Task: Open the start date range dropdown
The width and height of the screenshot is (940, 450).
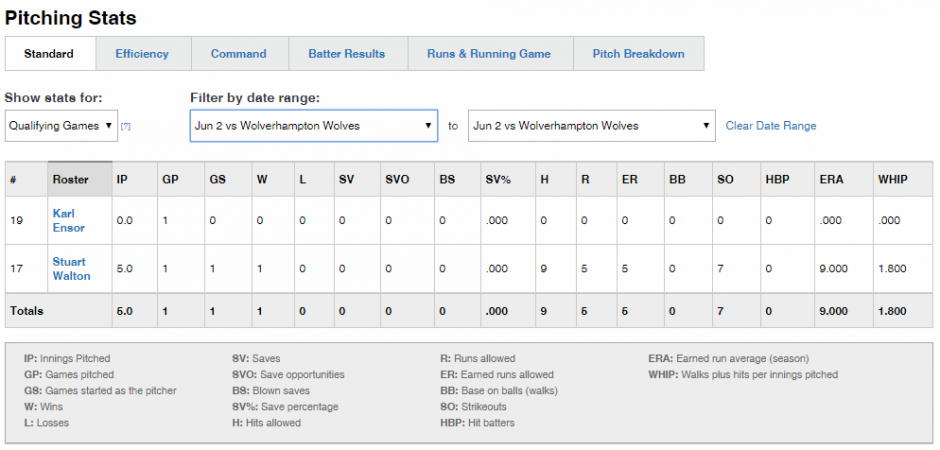Action: coord(314,126)
